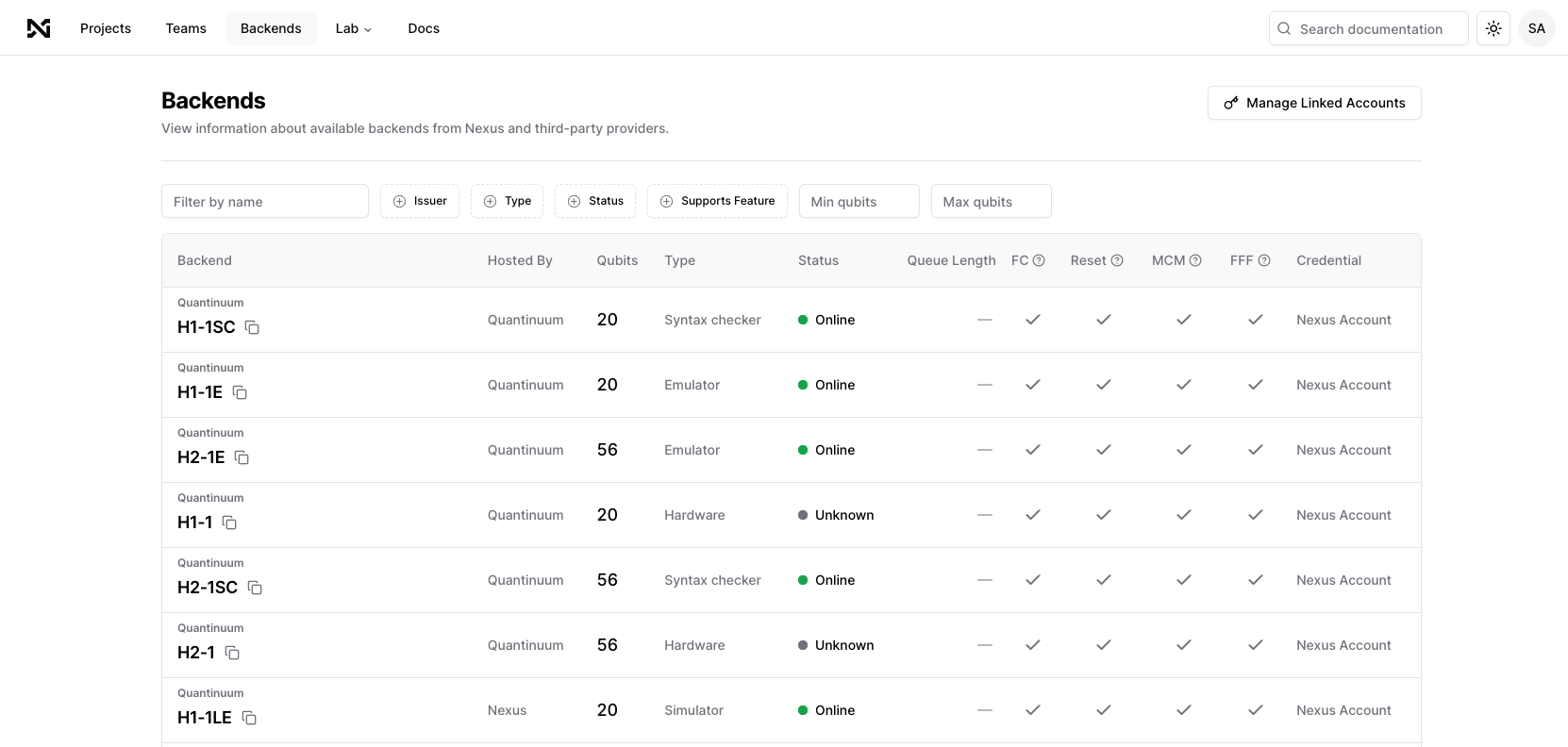
Task: Open the H1-1 backend details
Action: click(x=194, y=523)
